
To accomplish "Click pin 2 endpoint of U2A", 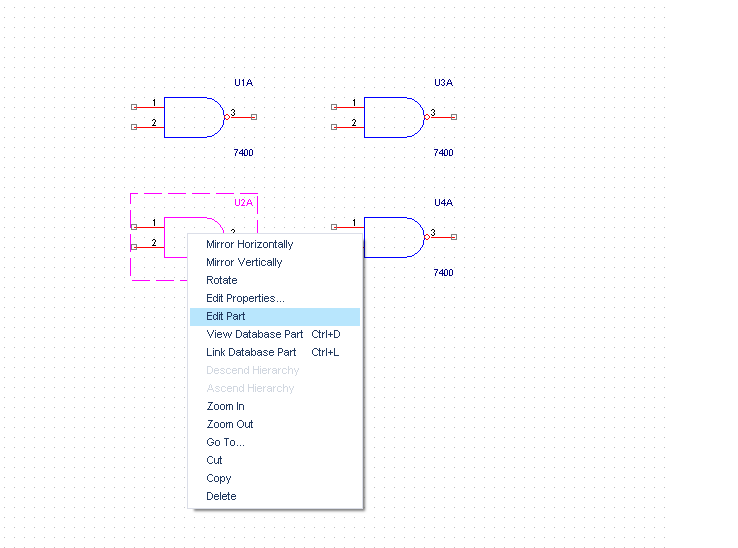I will click(x=134, y=247).
